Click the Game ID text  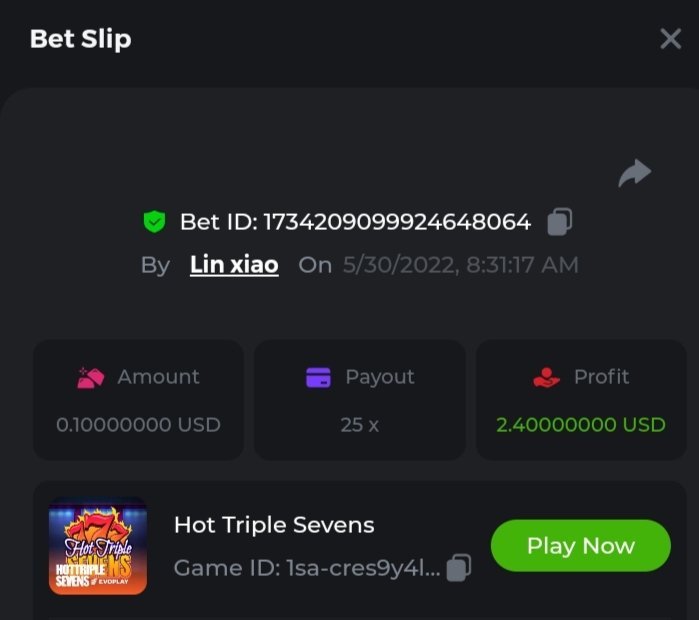(x=306, y=568)
